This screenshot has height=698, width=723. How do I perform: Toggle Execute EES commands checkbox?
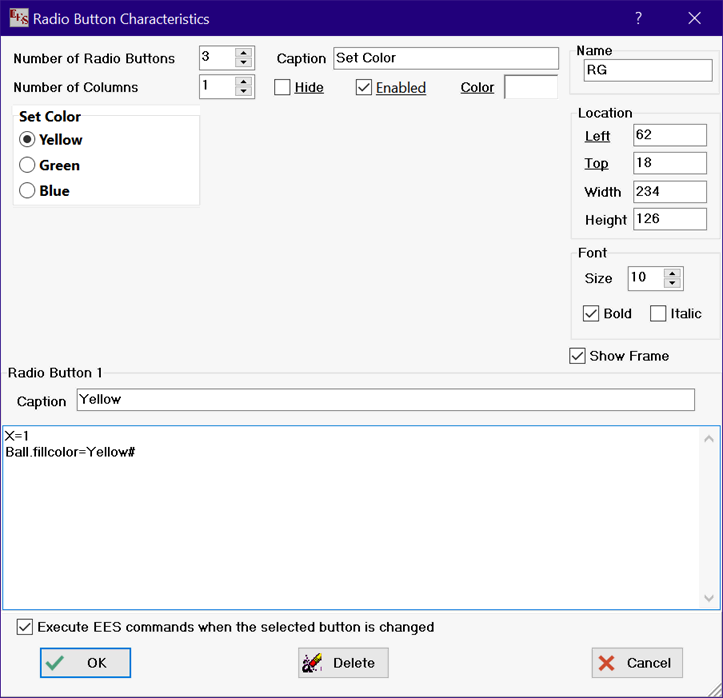25,627
